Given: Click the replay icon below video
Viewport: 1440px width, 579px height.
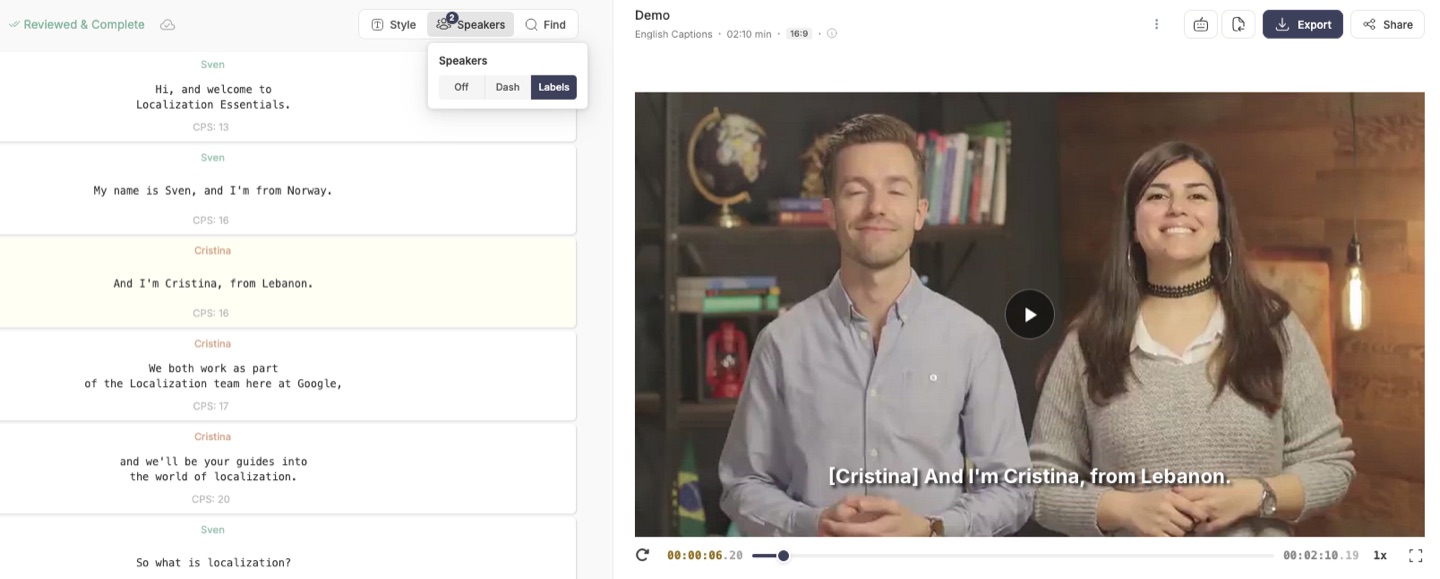Looking at the screenshot, I should tap(642, 555).
